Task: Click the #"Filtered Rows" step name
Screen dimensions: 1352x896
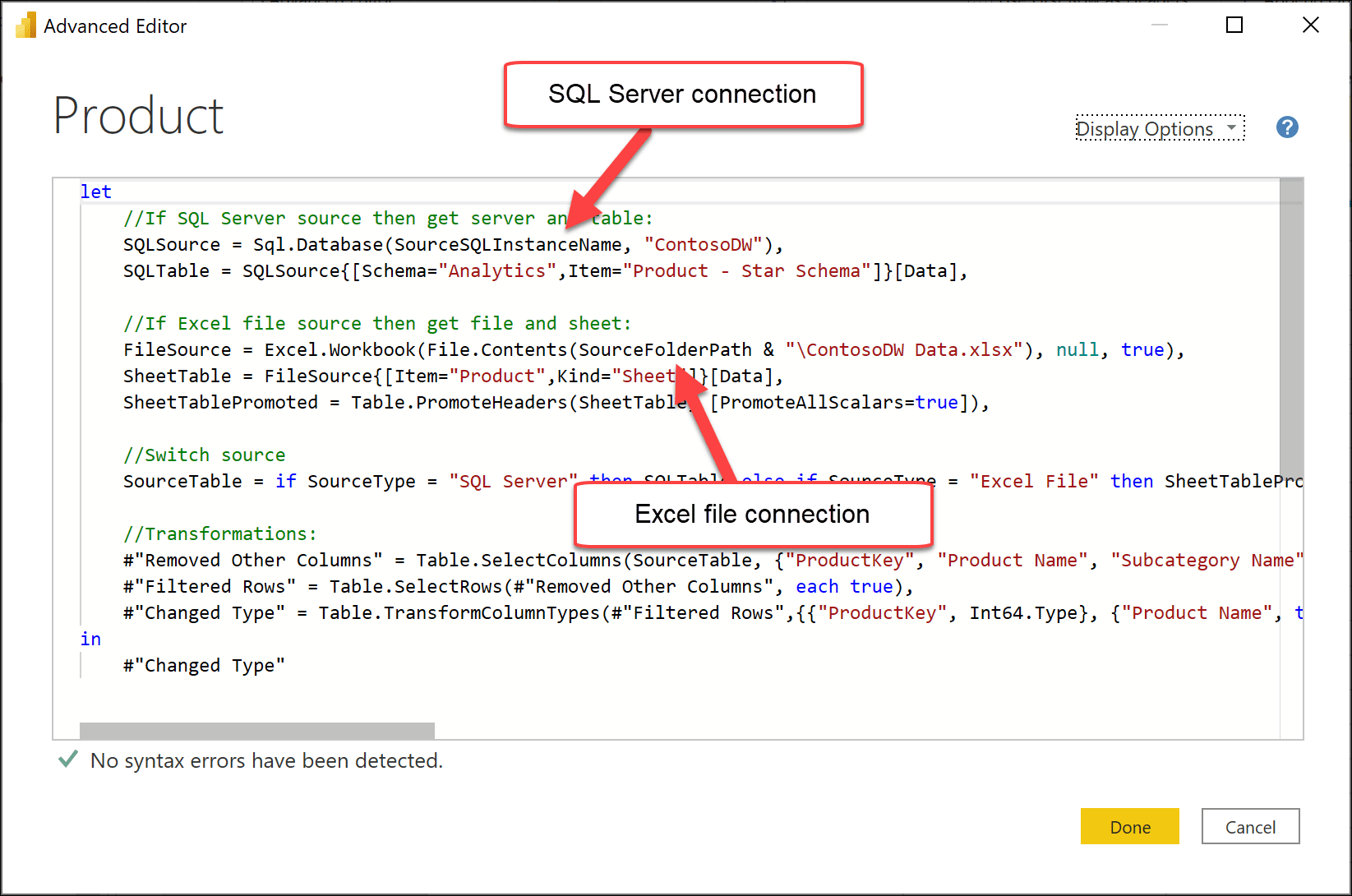Action: pos(210,586)
